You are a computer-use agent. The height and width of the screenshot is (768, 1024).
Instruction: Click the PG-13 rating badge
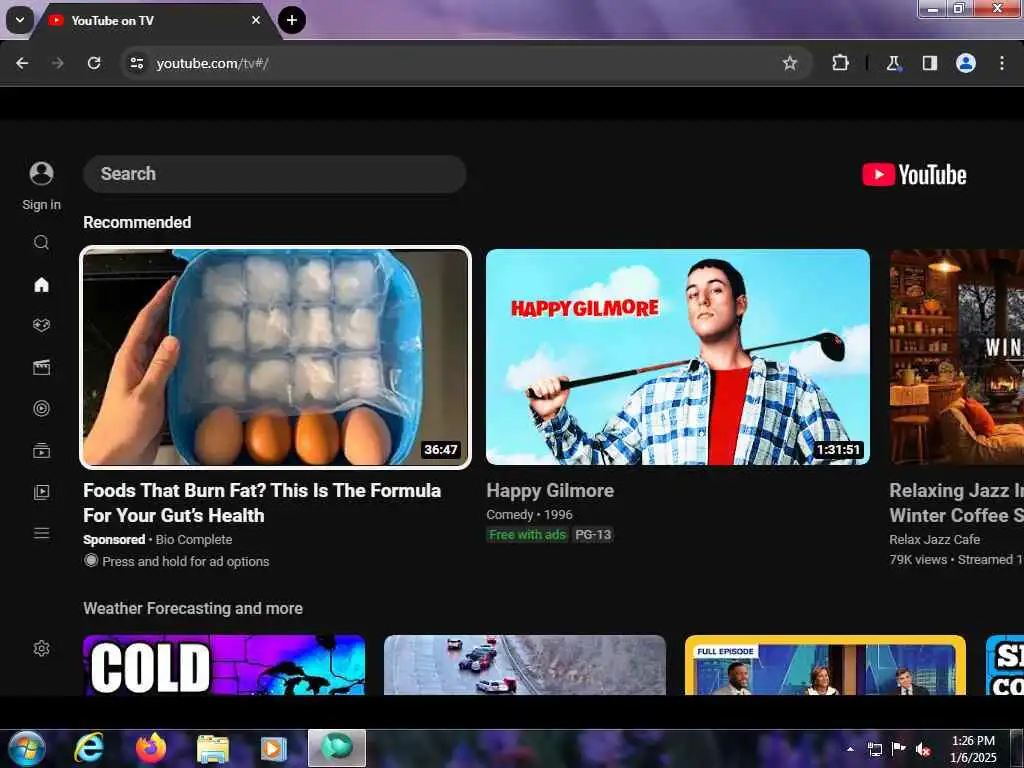point(593,535)
